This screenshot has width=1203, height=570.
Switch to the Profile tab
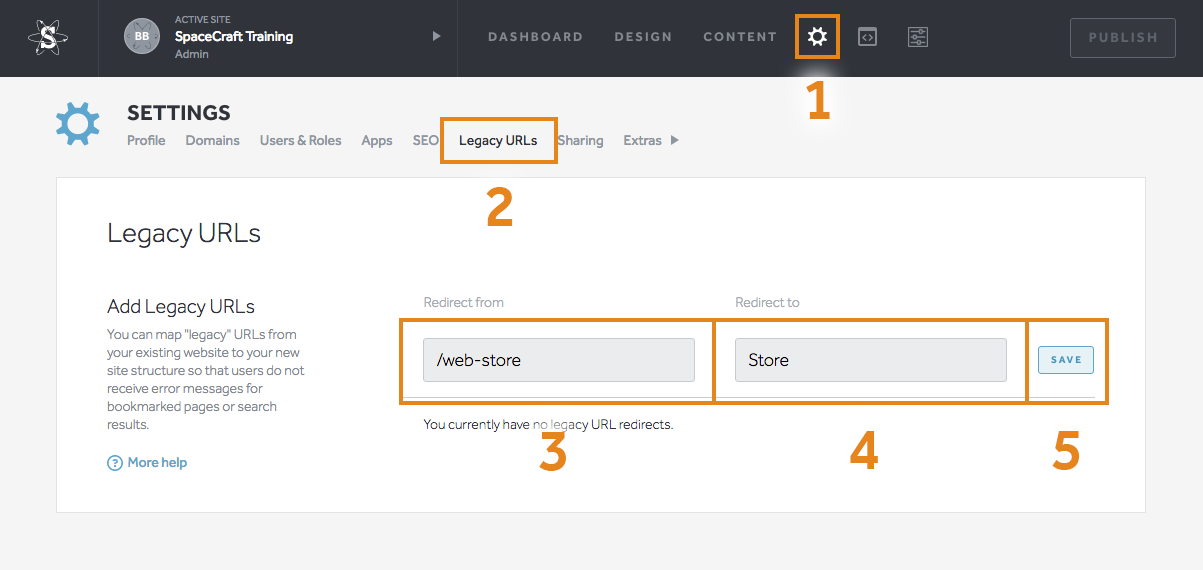(x=146, y=141)
